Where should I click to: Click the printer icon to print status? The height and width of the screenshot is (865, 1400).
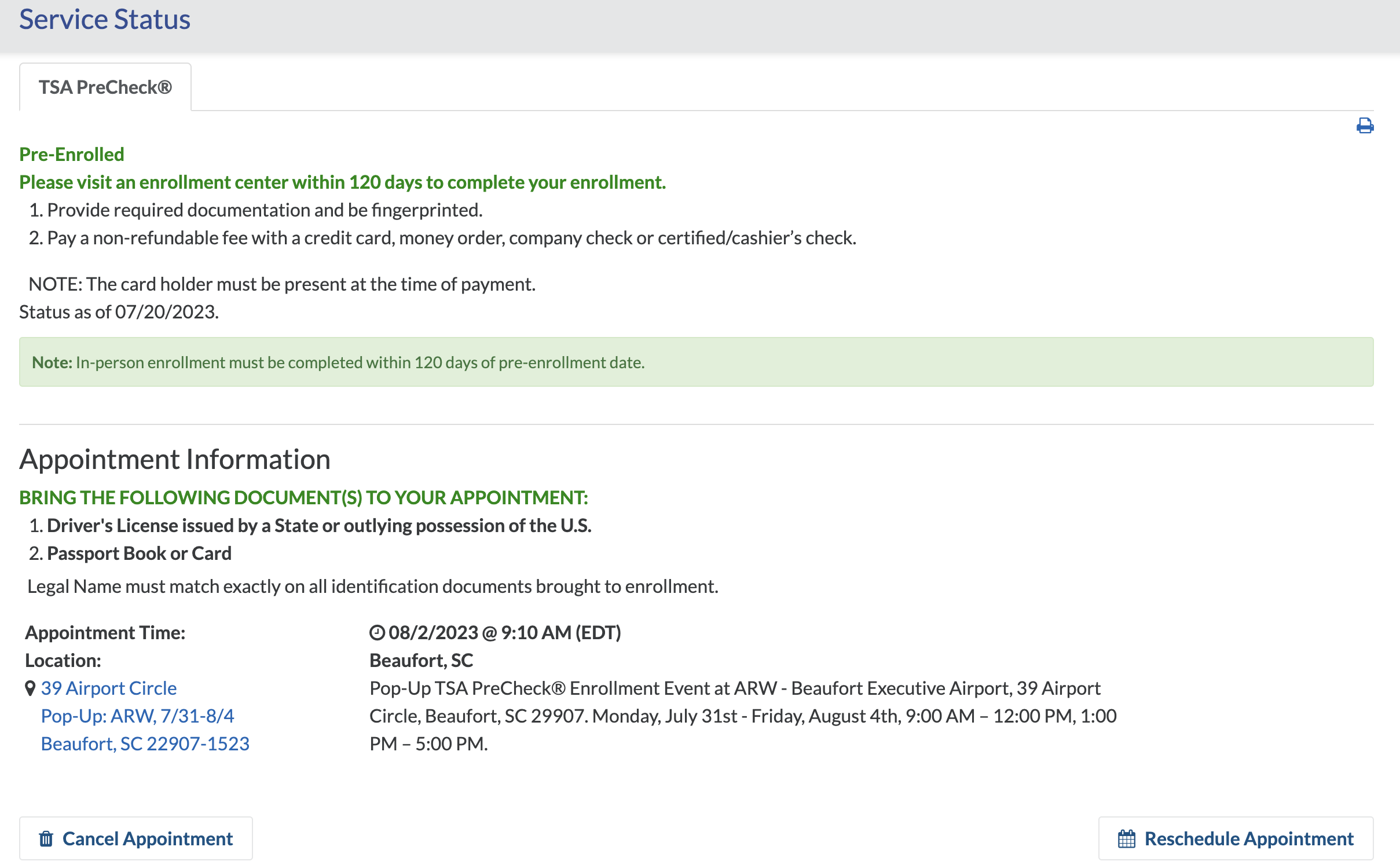(1365, 126)
